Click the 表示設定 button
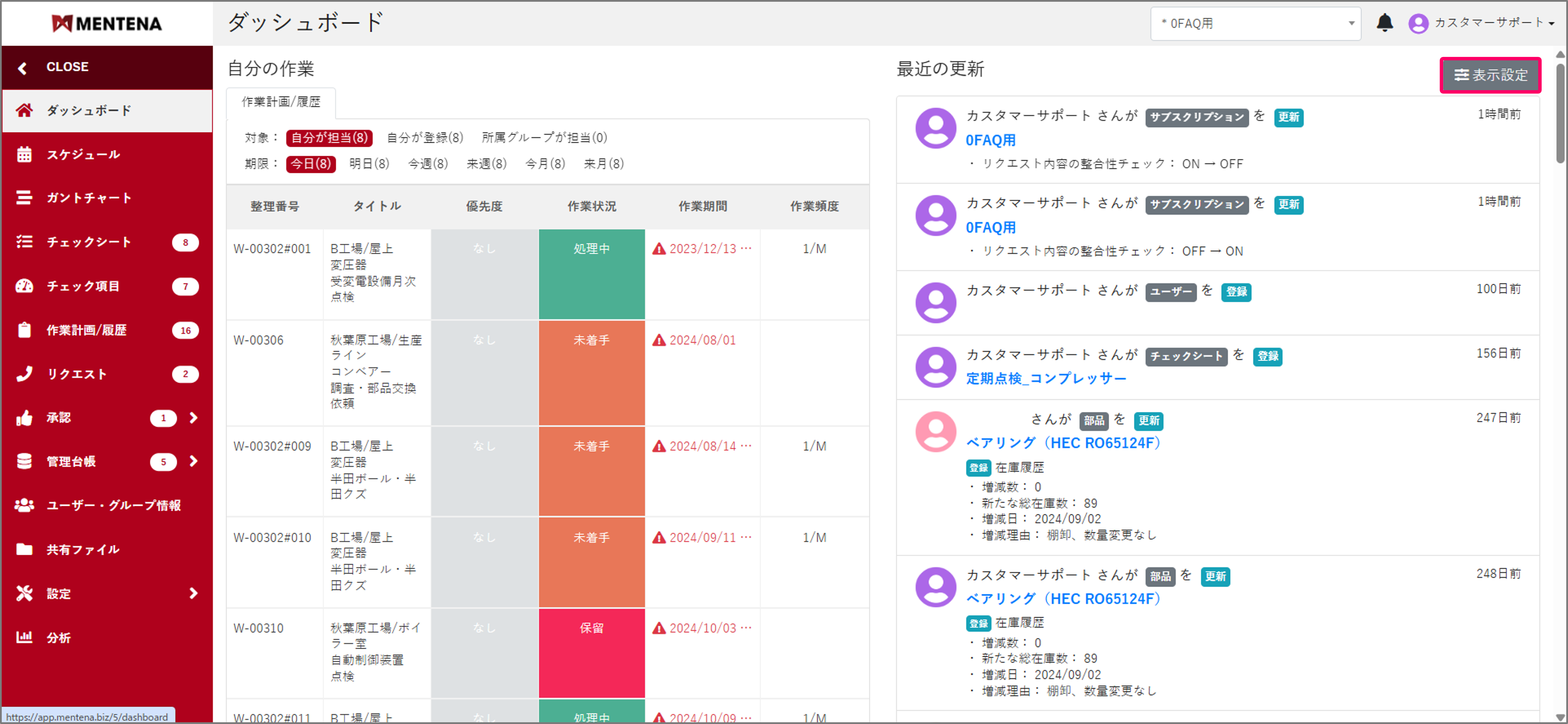Screen dimensions: 1568x724 click(x=1490, y=75)
